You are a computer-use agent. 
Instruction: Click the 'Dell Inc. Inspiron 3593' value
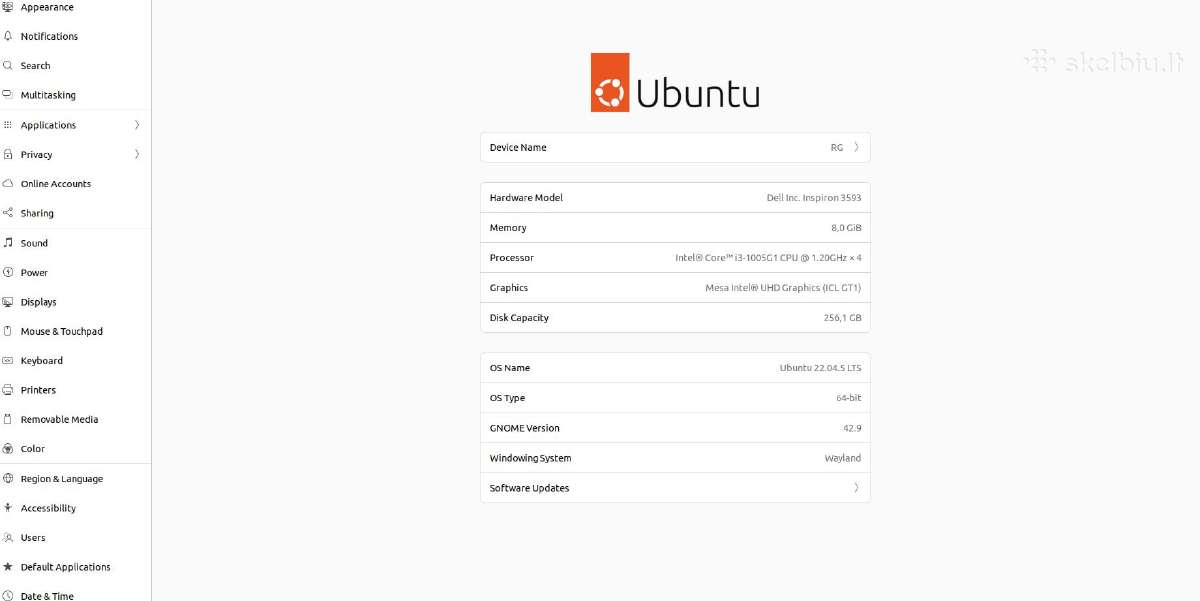click(x=814, y=198)
